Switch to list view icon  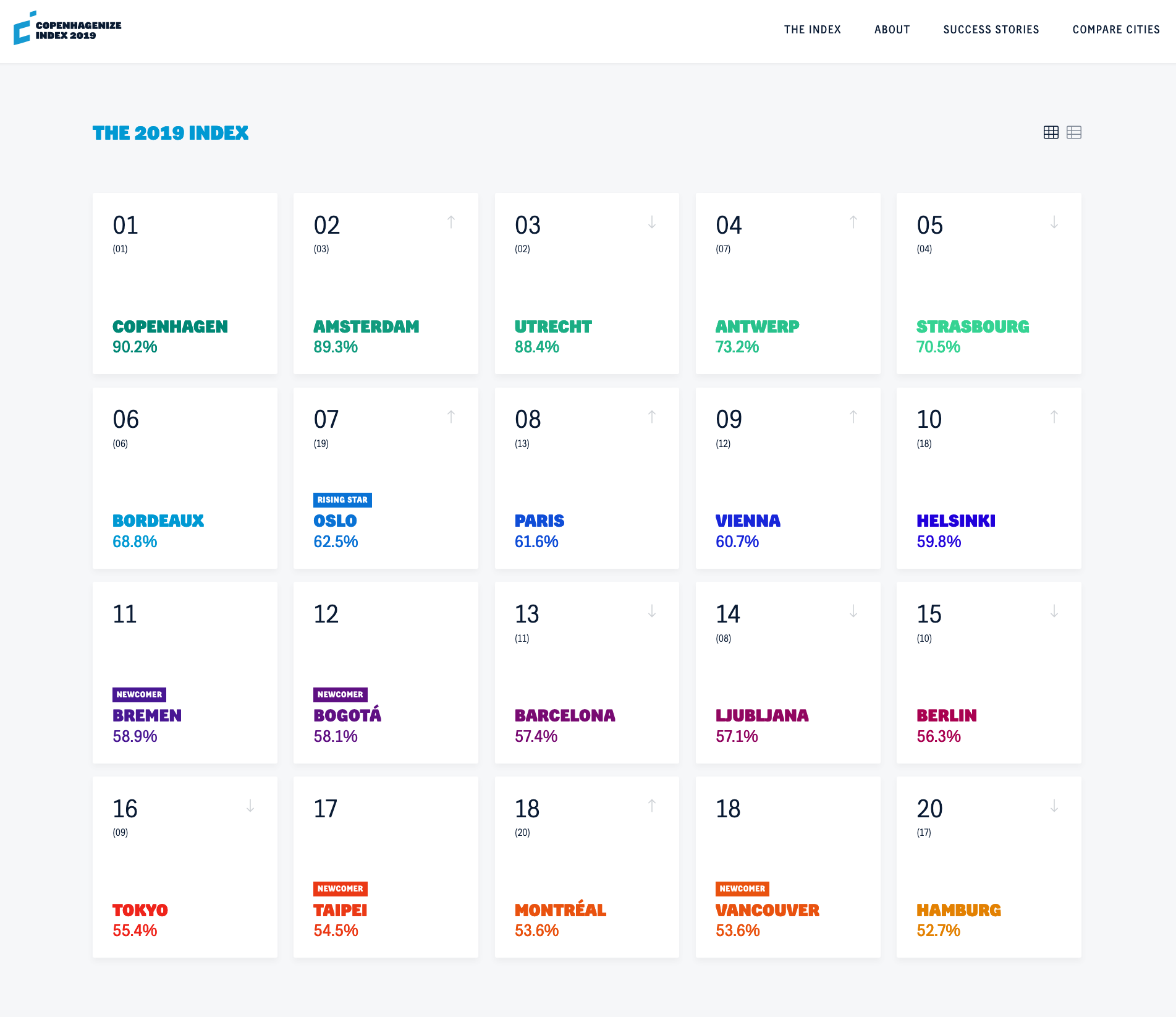pyautogui.click(x=1074, y=132)
